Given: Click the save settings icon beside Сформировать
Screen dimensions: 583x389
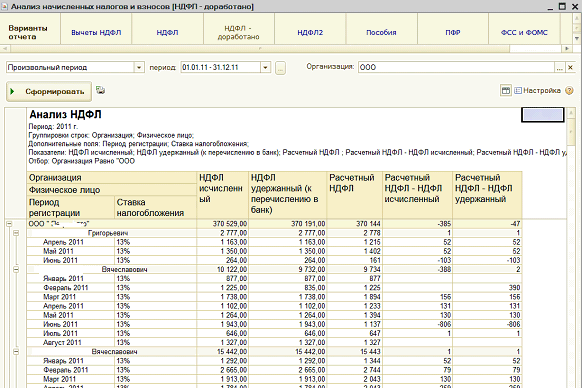Looking at the screenshot, I should point(100,90).
